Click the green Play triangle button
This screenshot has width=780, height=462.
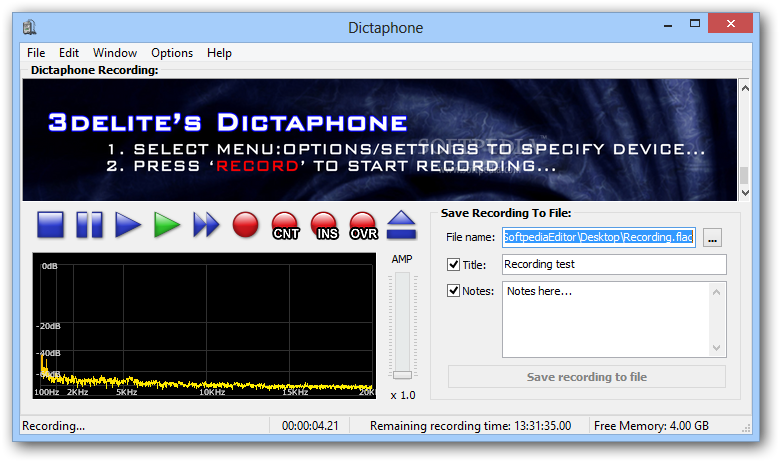click(167, 225)
